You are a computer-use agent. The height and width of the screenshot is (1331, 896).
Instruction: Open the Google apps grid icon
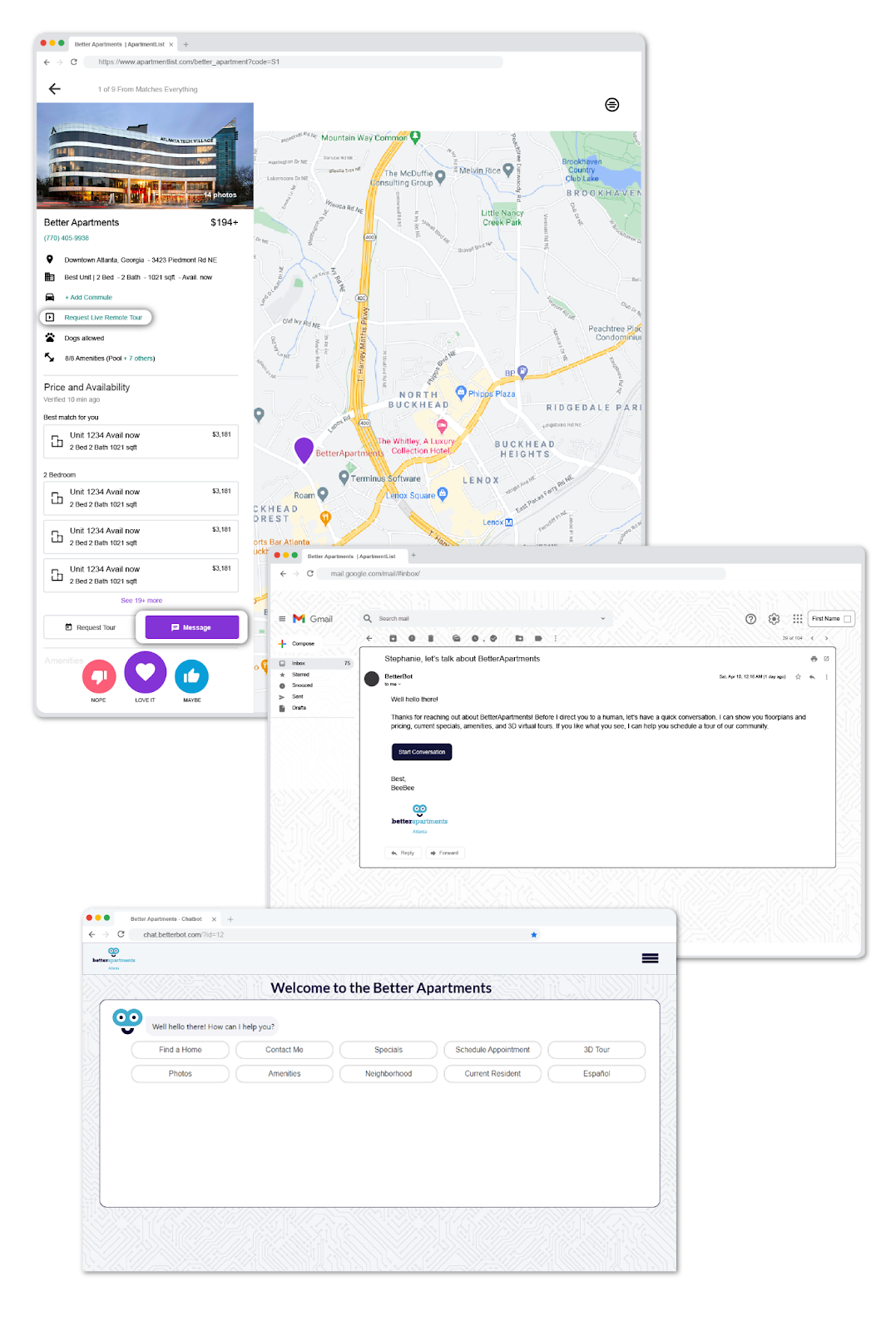[x=797, y=619]
